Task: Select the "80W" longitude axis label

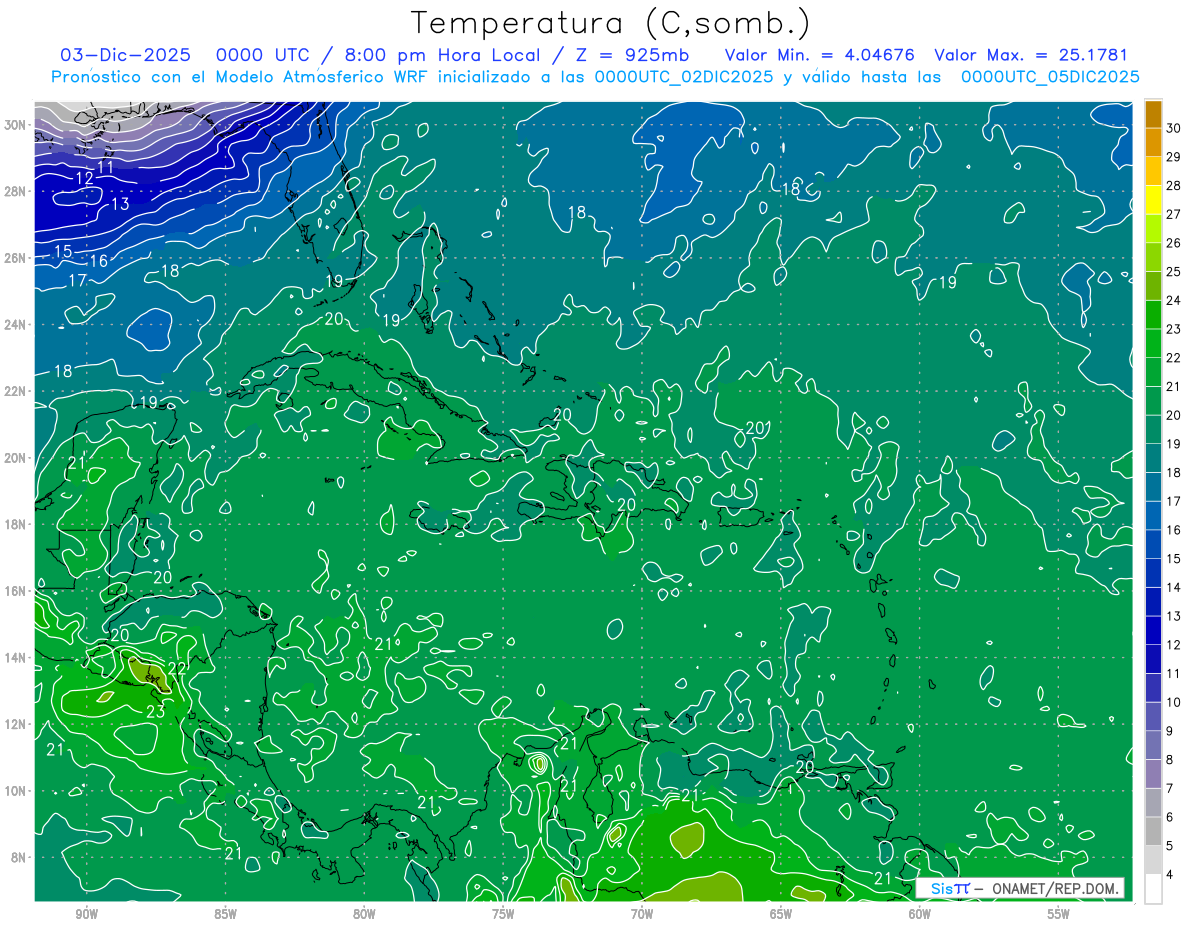Action: pos(364,914)
